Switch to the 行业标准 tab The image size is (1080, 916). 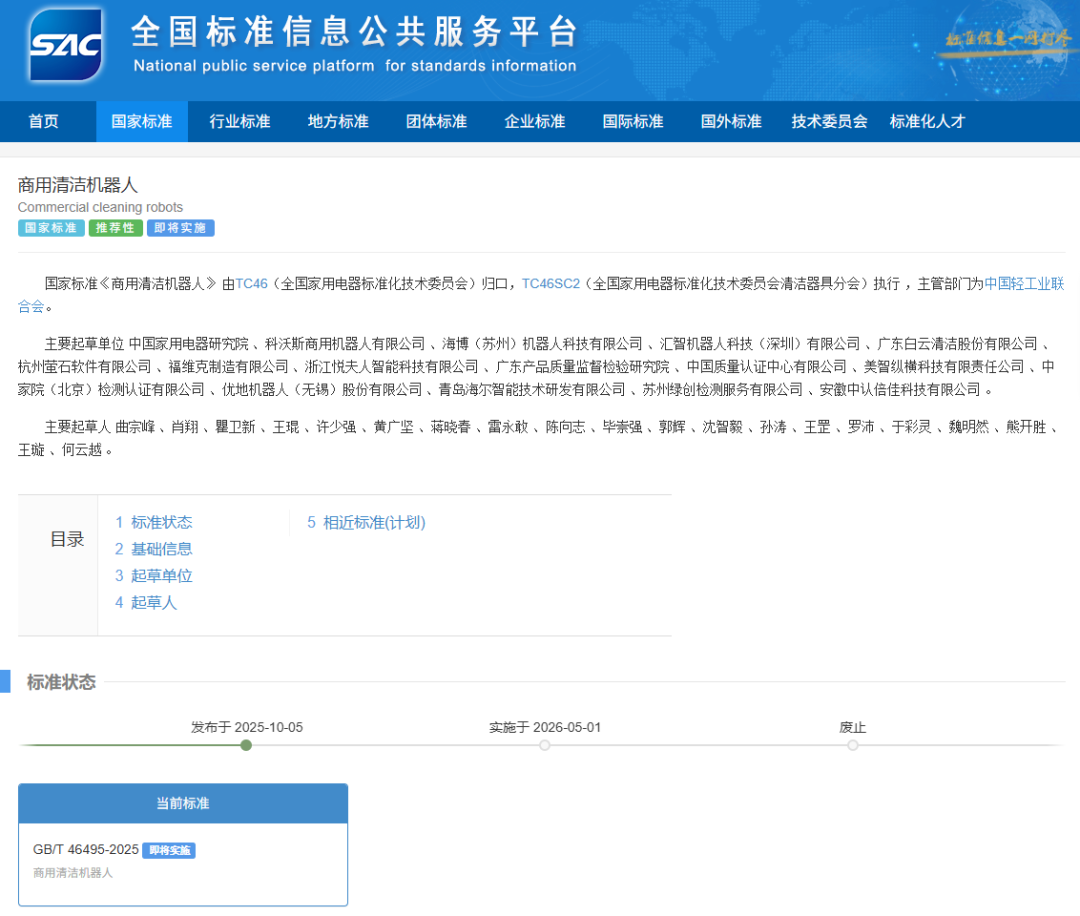pyautogui.click(x=240, y=121)
